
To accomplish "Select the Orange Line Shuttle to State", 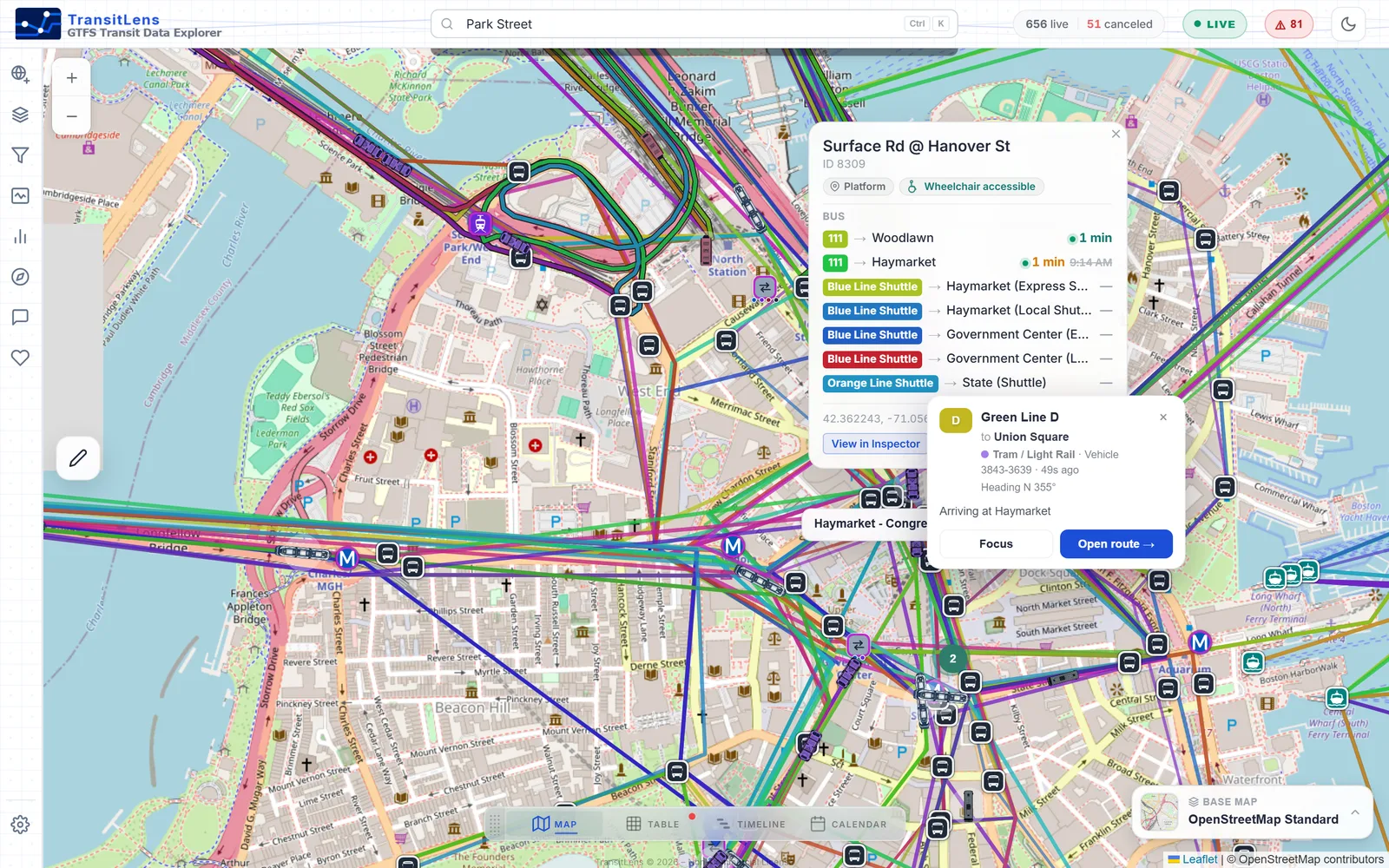I will click(967, 383).
